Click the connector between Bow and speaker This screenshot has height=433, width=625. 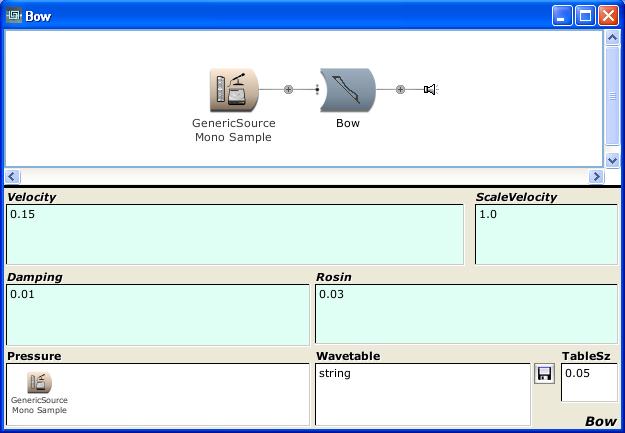click(x=401, y=90)
